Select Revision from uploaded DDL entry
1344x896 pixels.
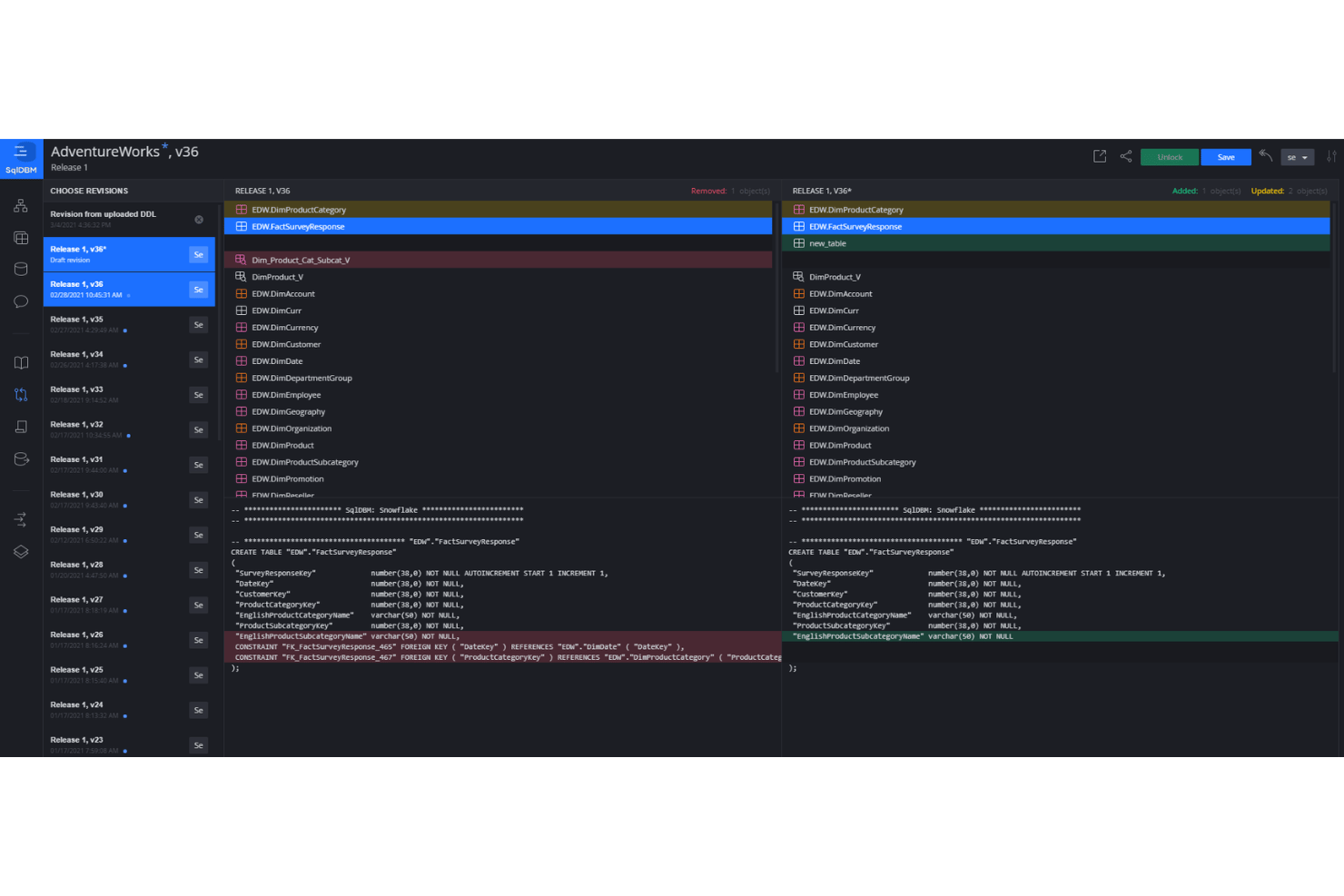[129, 220]
